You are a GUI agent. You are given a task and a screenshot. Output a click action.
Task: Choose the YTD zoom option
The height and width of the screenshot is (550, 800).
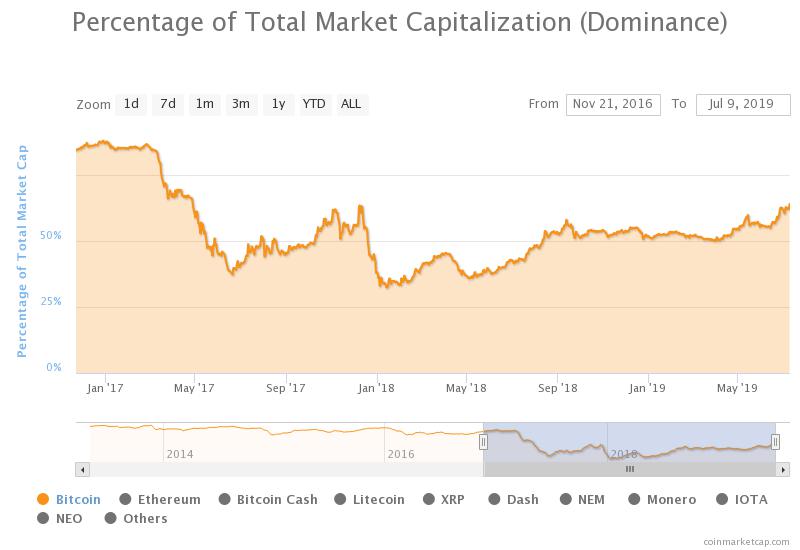[314, 104]
